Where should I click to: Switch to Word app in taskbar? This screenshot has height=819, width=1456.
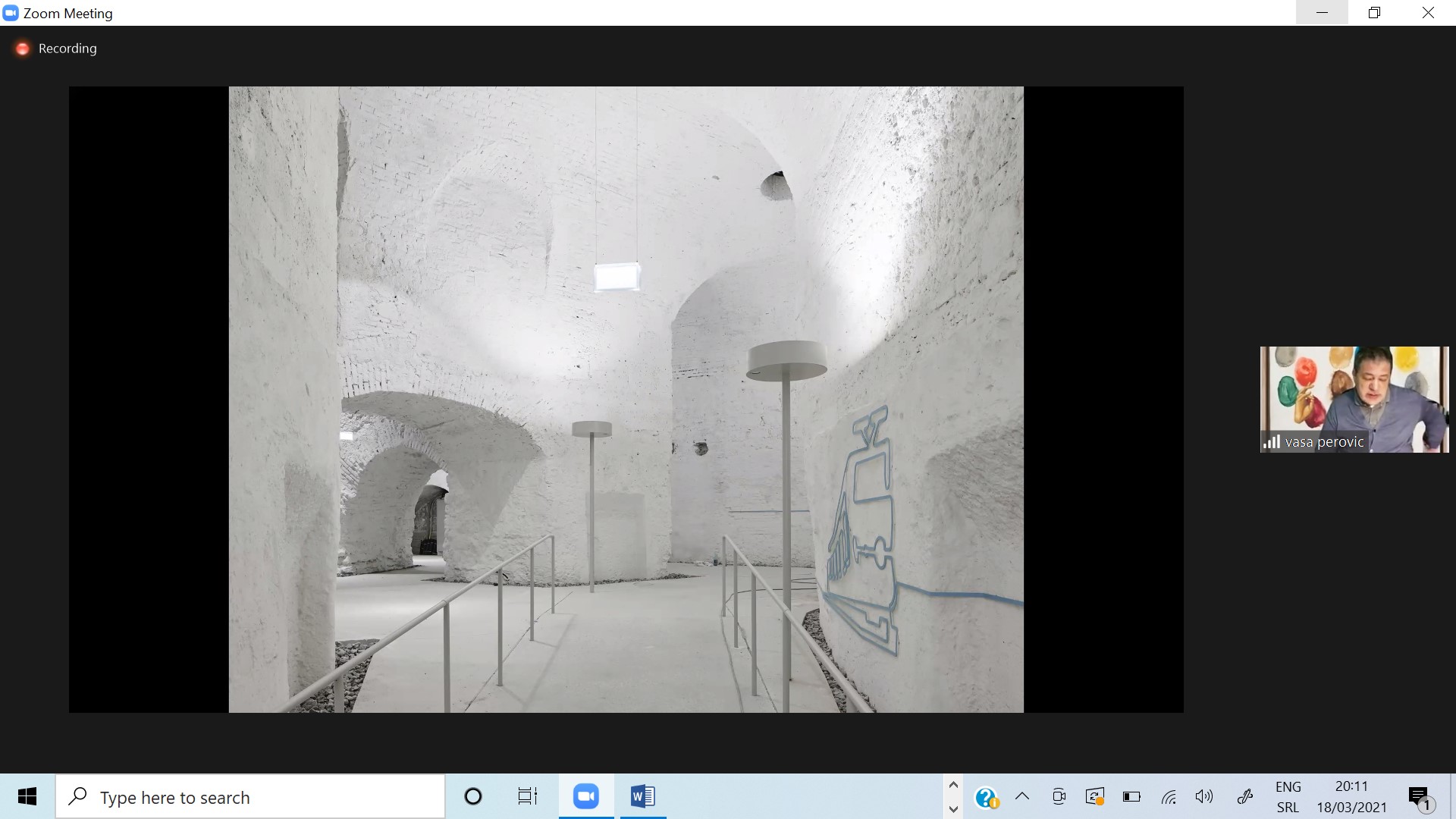tap(643, 796)
